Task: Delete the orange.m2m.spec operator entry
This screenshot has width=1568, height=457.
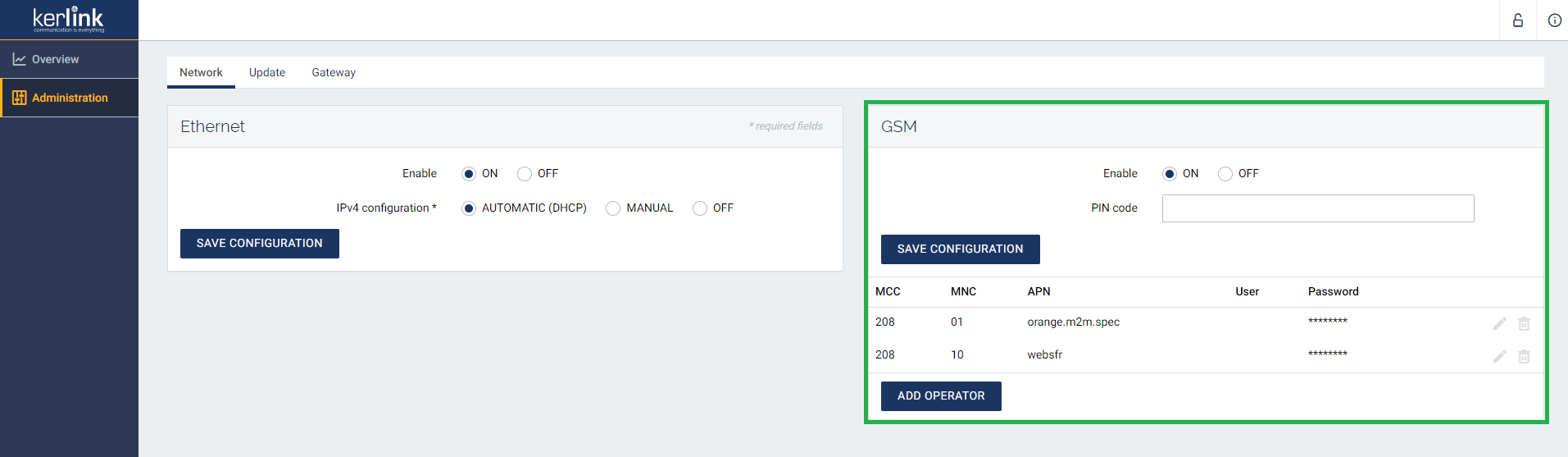Action: [x=1524, y=323]
